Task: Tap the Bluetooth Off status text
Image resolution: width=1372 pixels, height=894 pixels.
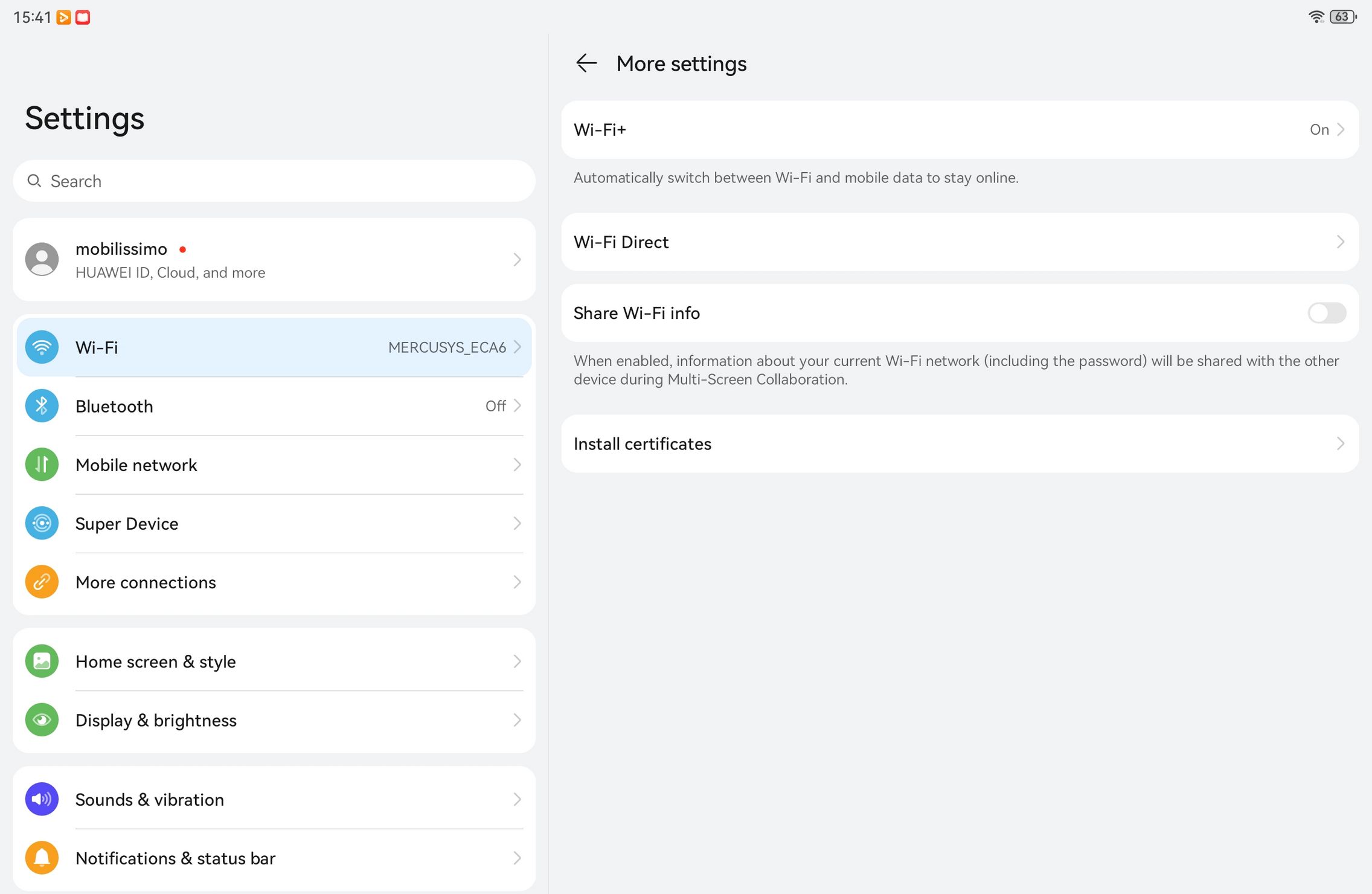Action: [x=495, y=406]
